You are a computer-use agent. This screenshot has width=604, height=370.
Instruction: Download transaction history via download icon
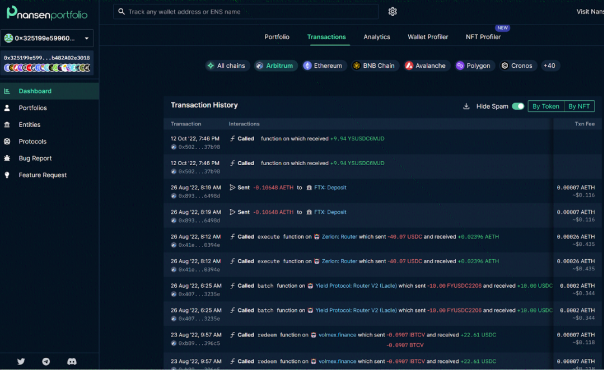click(x=466, y=106)
